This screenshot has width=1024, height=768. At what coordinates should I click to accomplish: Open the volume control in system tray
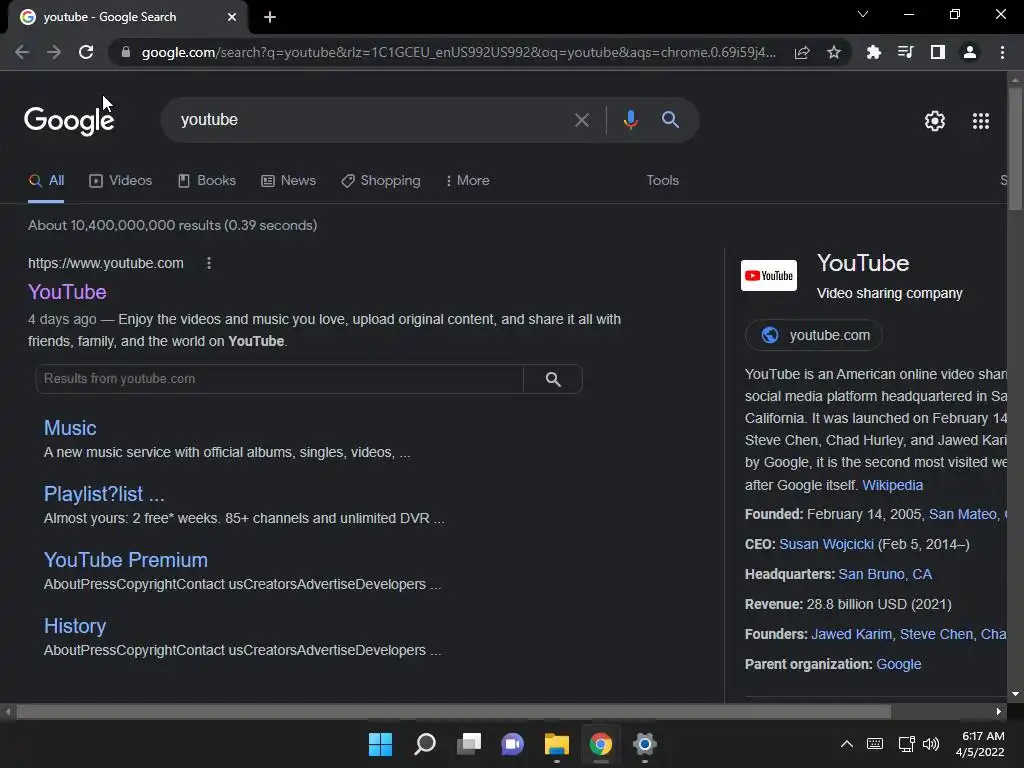[x=931, y=744]
